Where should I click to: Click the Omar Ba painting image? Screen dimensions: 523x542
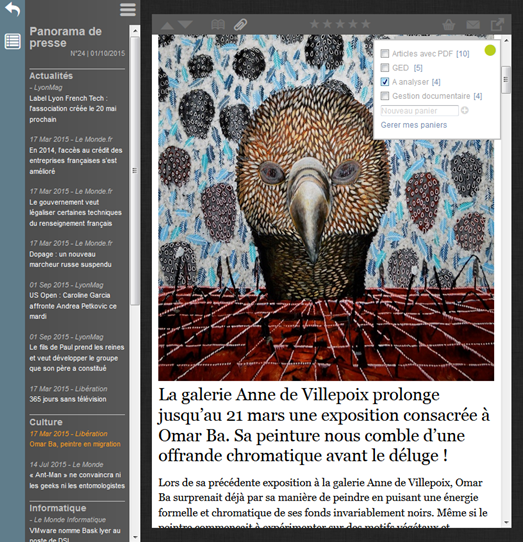pyautogui.click(x=326, y=208)
